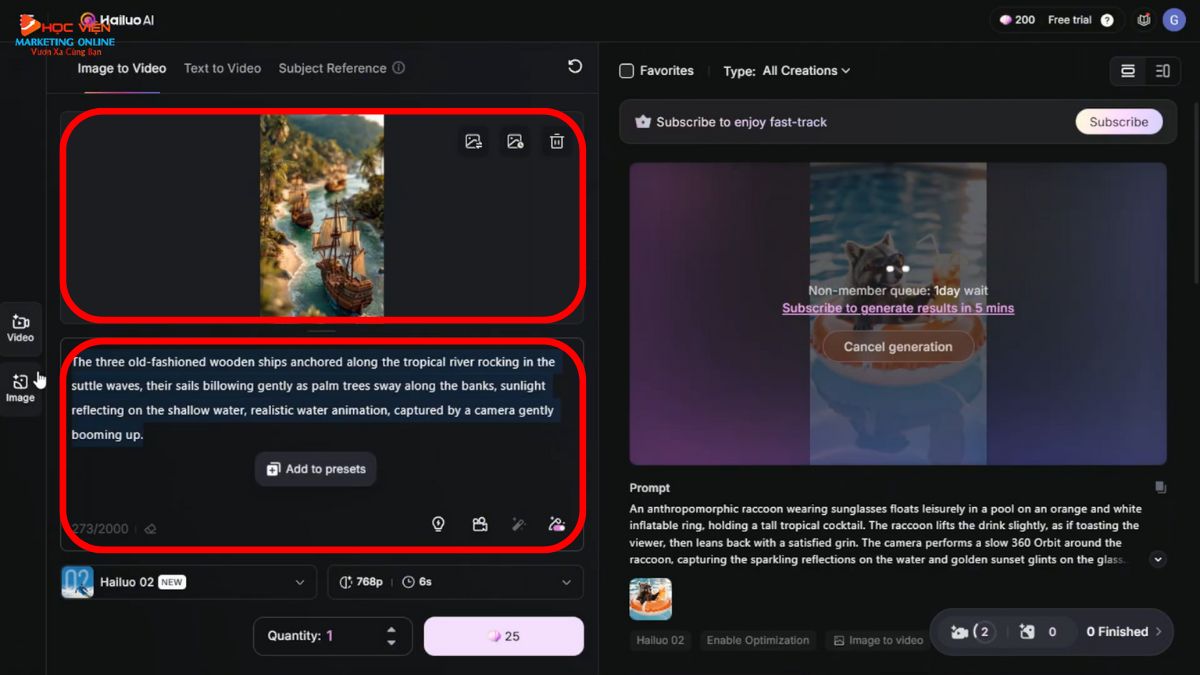Open the raccoon reference thumbnail
Screen dimensions: 1200x675
tap(651, 599)
